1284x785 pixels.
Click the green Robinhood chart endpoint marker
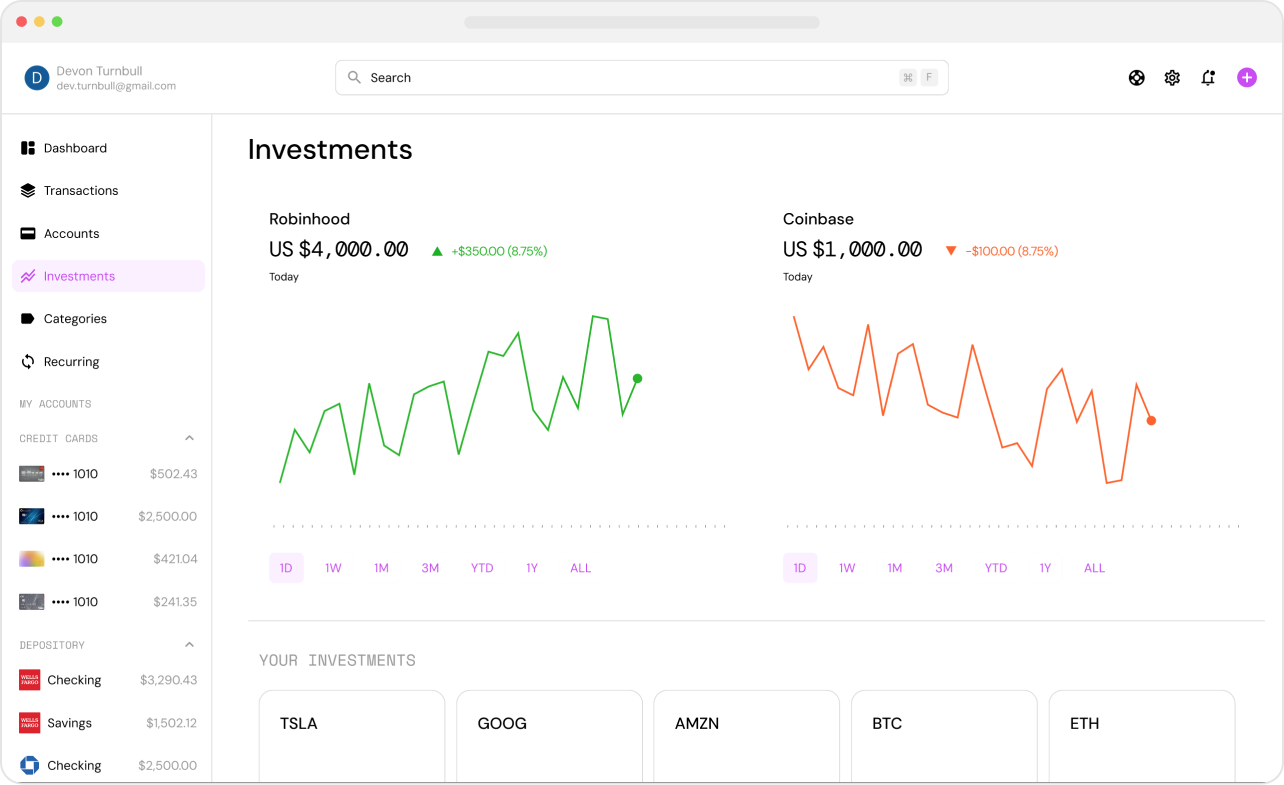click(638, 379)
